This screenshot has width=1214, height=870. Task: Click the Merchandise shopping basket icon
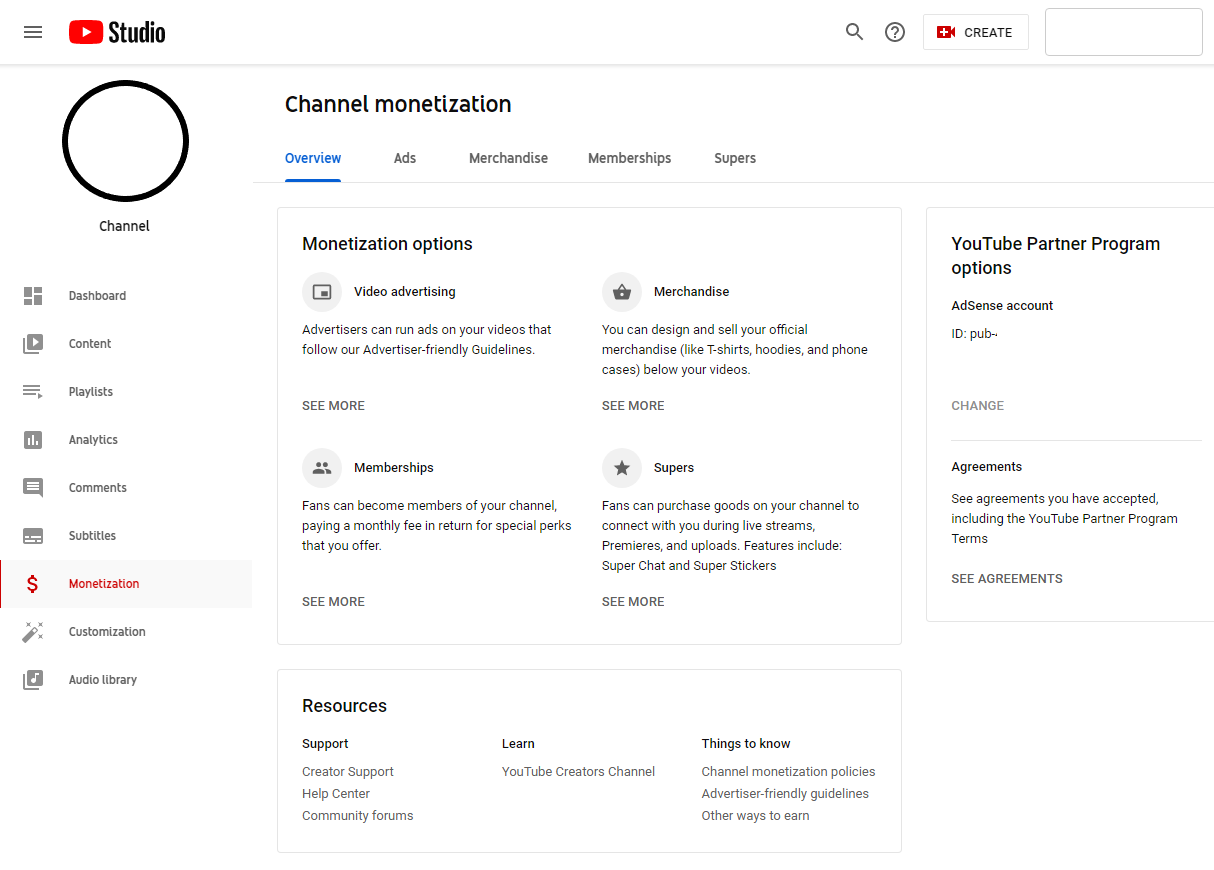click(x=622, y=292)
